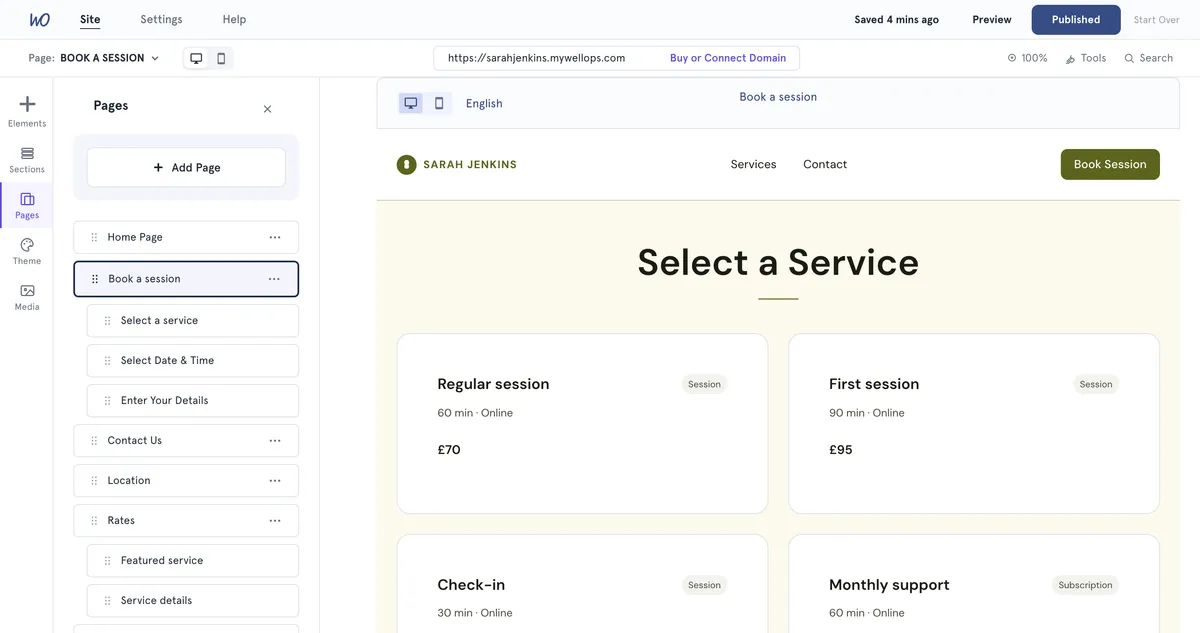
Task: Click drag handle of Book a session row
Action: tap(95, 279)
